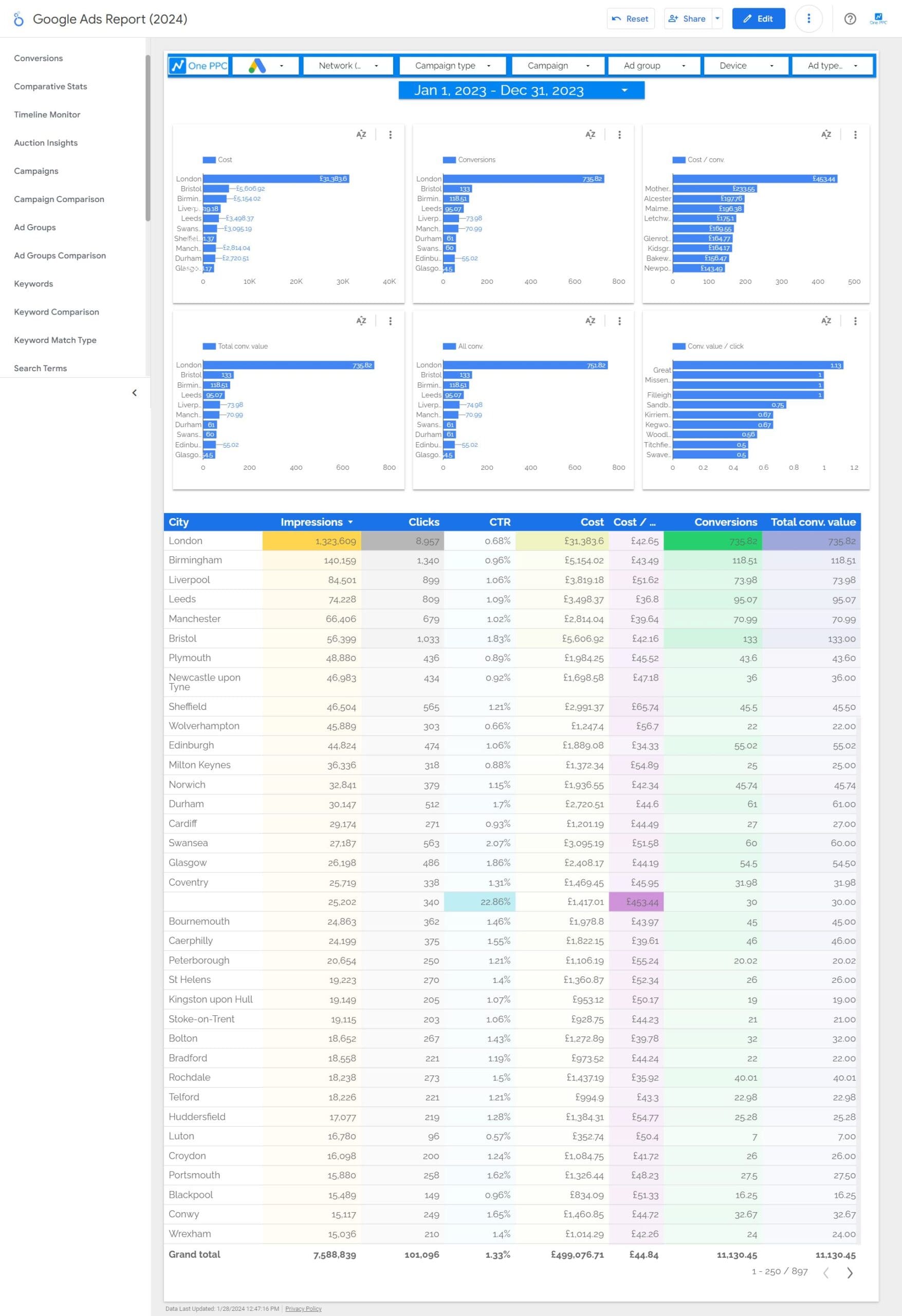Click the London bar in Cost chart

[276, 179]
